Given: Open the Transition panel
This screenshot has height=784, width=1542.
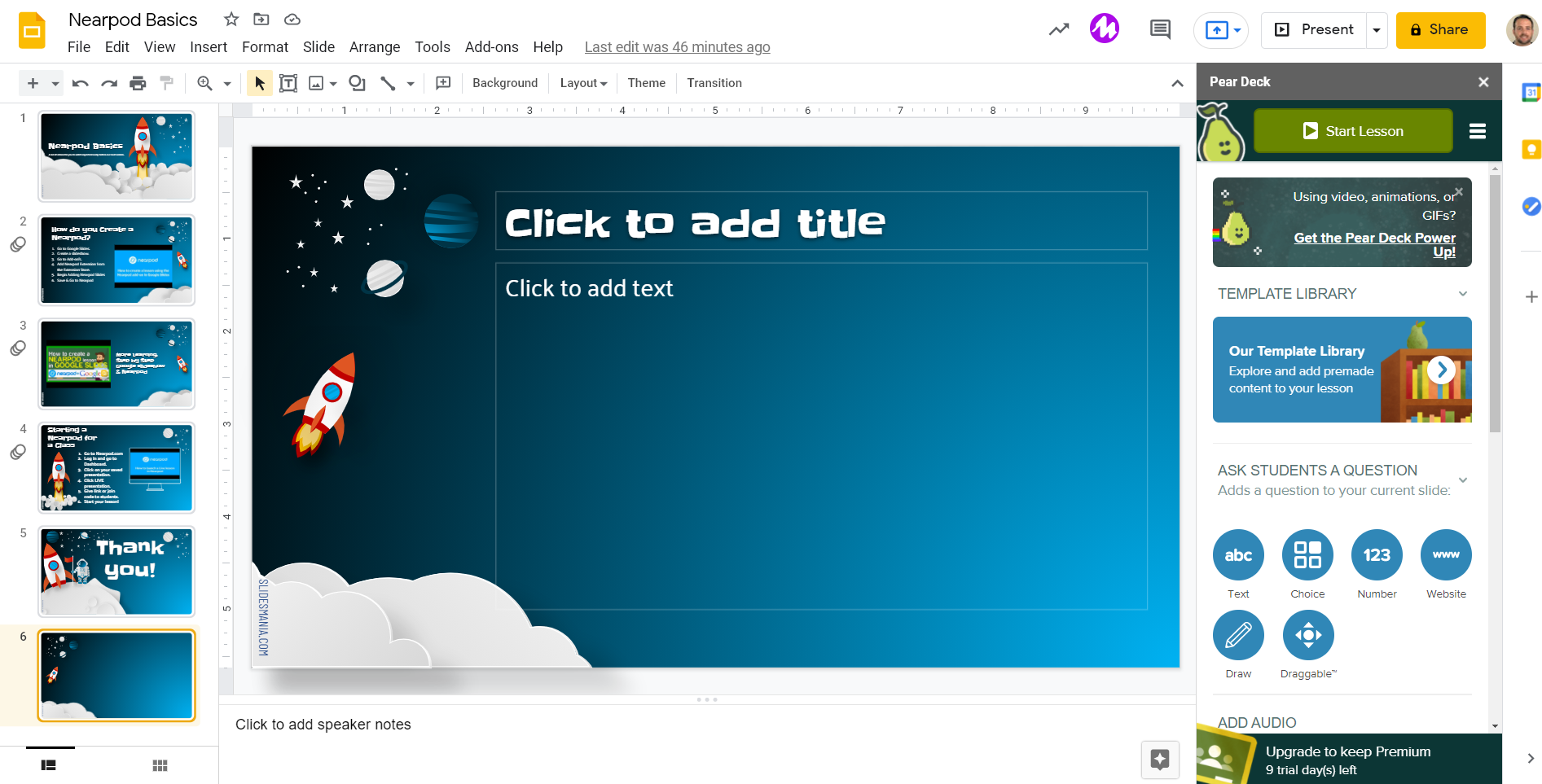Looking at the screenshot, I should pos(714,83).
